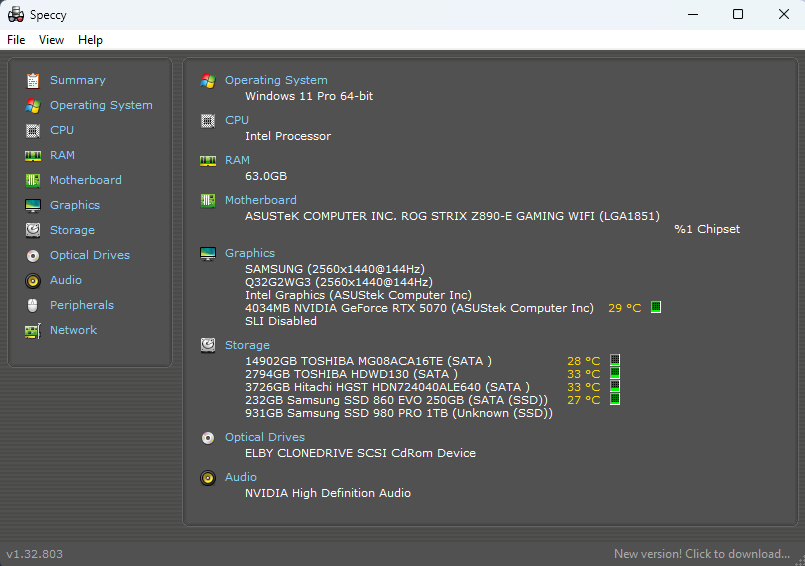
Task: Click the Optical Drives heading link in summary
Action: pos(265,437)
